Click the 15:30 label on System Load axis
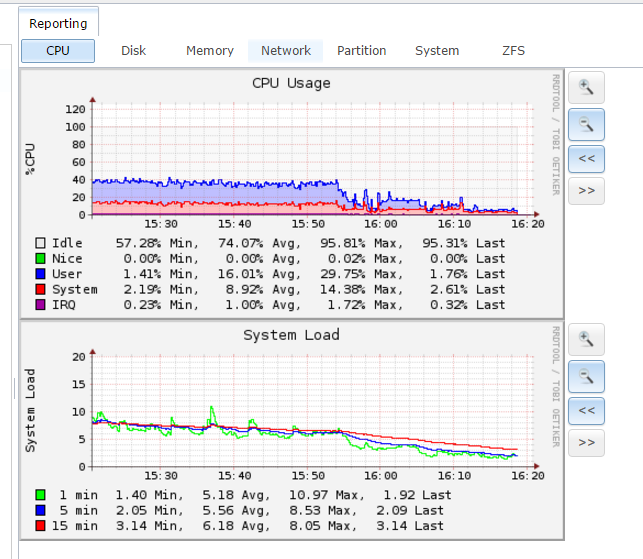643x559 pixels. click(161, 476)
